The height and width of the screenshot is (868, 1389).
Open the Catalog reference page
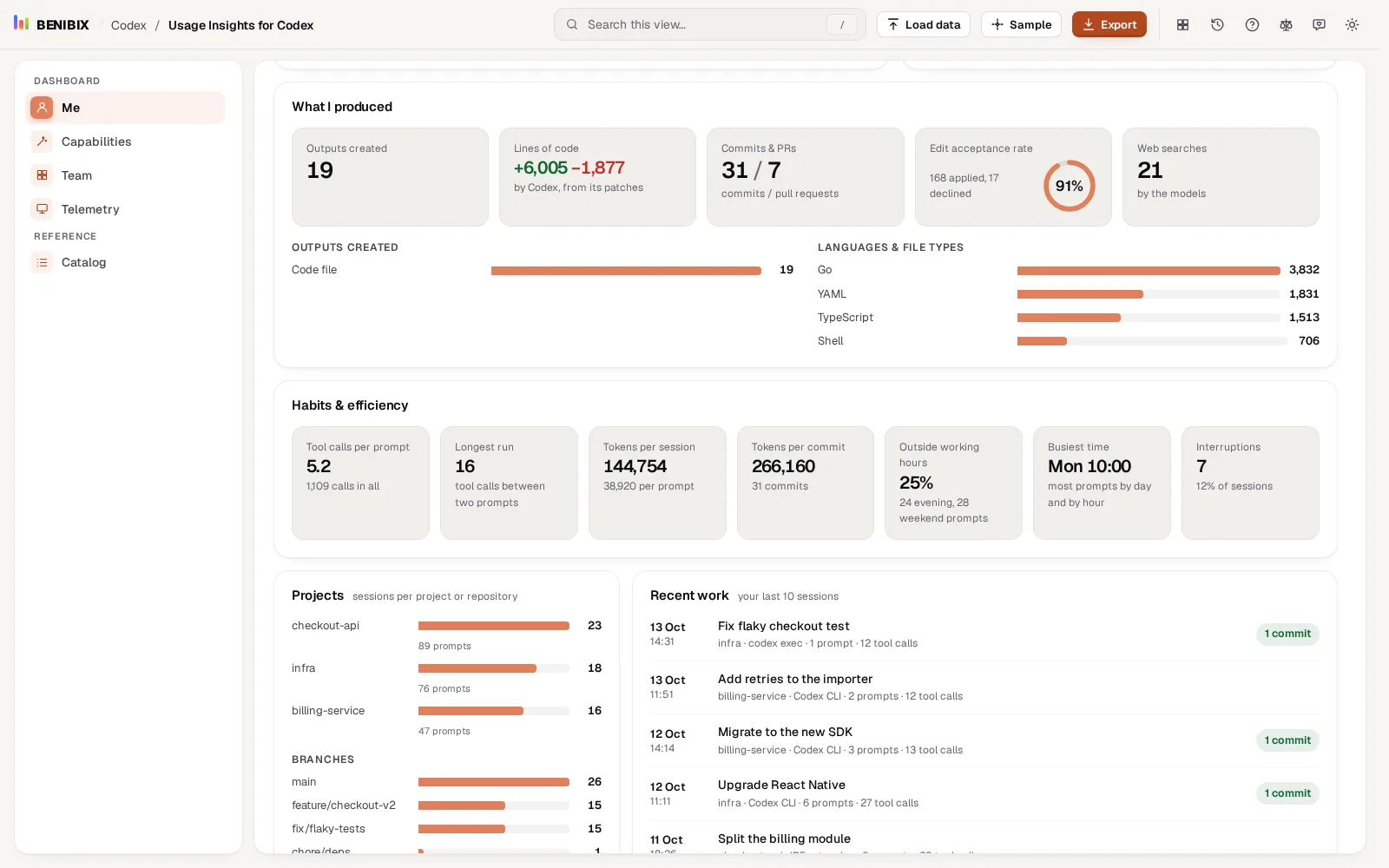pyautogui.click(x=125, y=262)
